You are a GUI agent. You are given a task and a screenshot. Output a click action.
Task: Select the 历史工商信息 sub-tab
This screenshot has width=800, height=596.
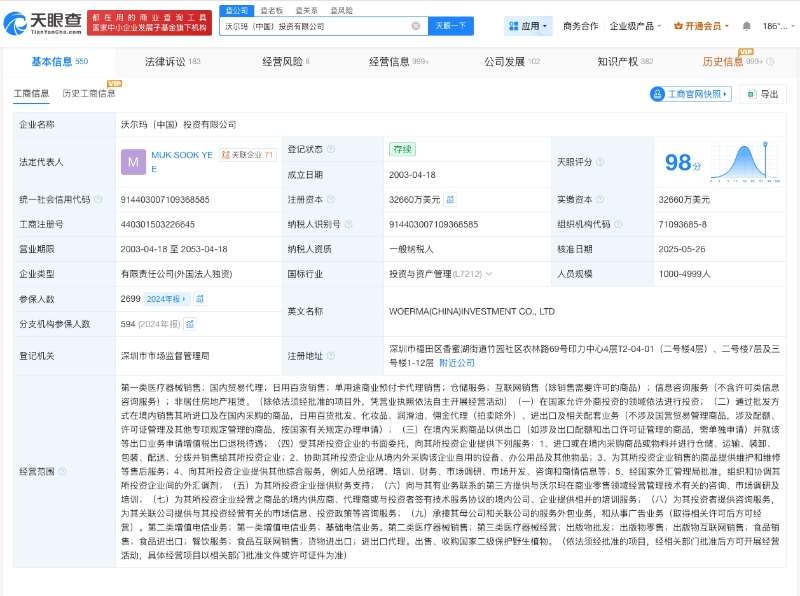[x=89, y=93]
